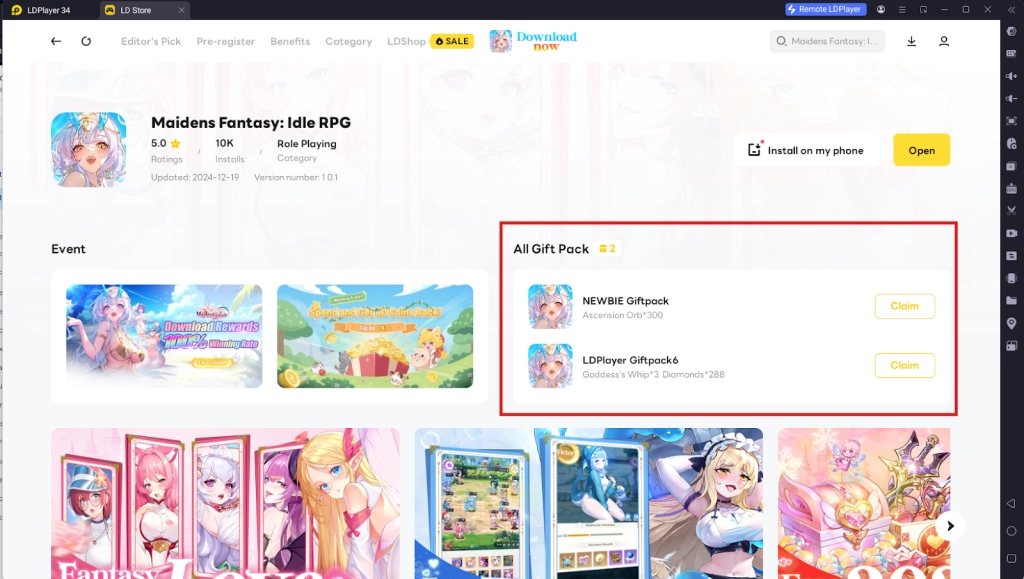Viewport: 1024px width, 579px height.
Task: Click the "5.0" rating star
Action: (x=175, y=144)
